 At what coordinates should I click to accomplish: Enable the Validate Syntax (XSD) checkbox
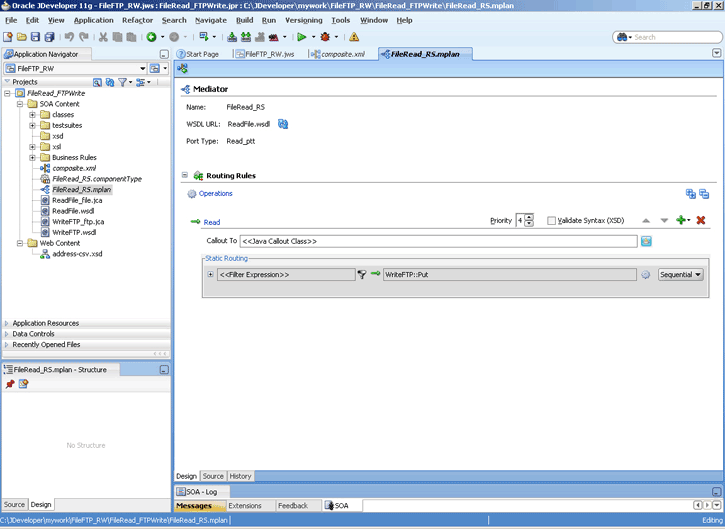point(551,221)
